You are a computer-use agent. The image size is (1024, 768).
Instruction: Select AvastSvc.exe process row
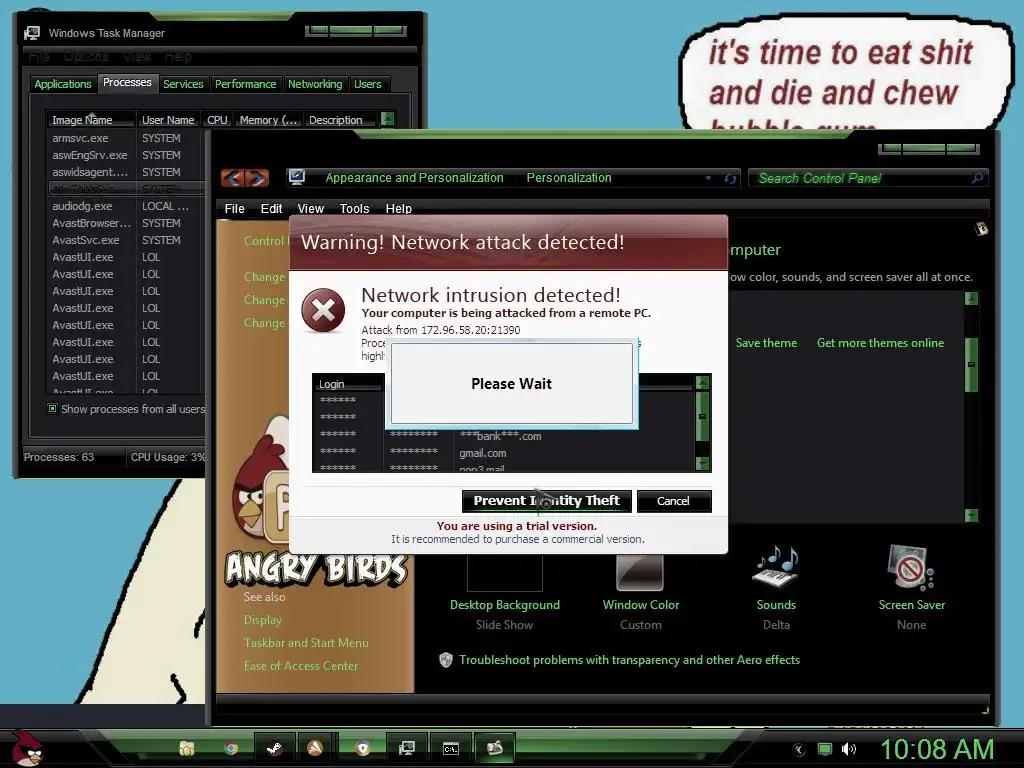tap(126, 240)
